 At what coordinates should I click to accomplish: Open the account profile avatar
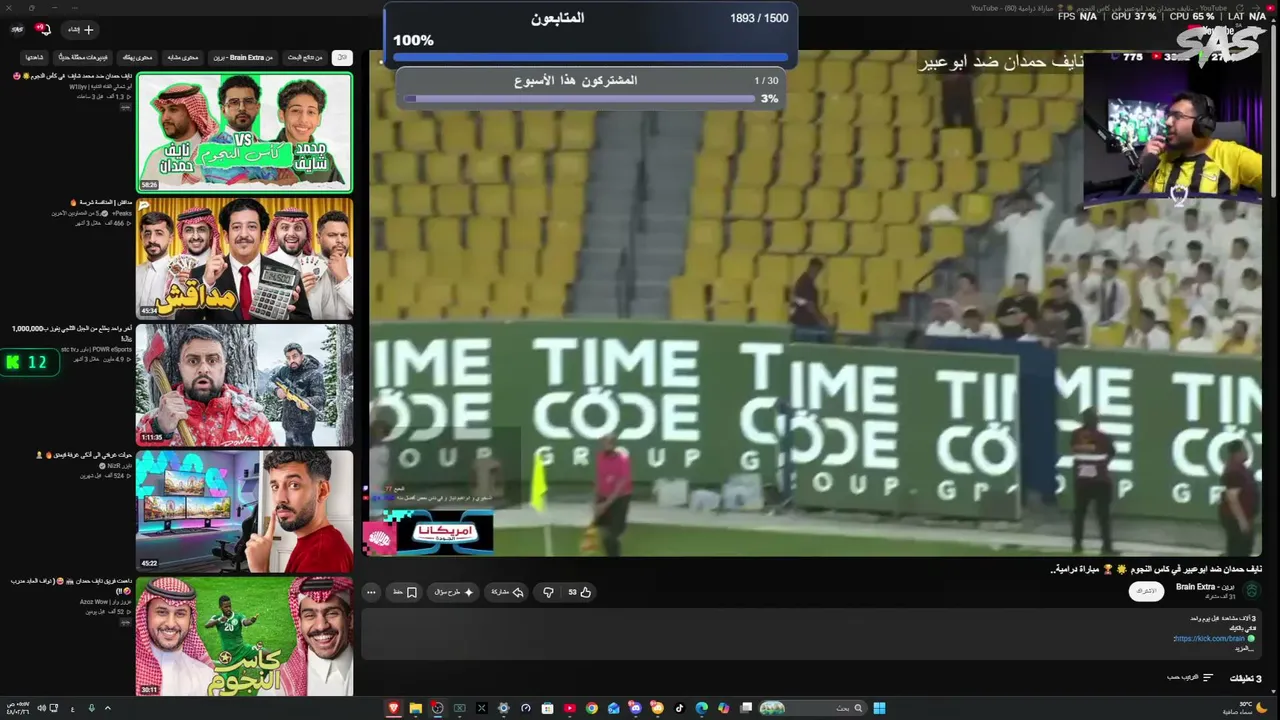click(17, 29)
